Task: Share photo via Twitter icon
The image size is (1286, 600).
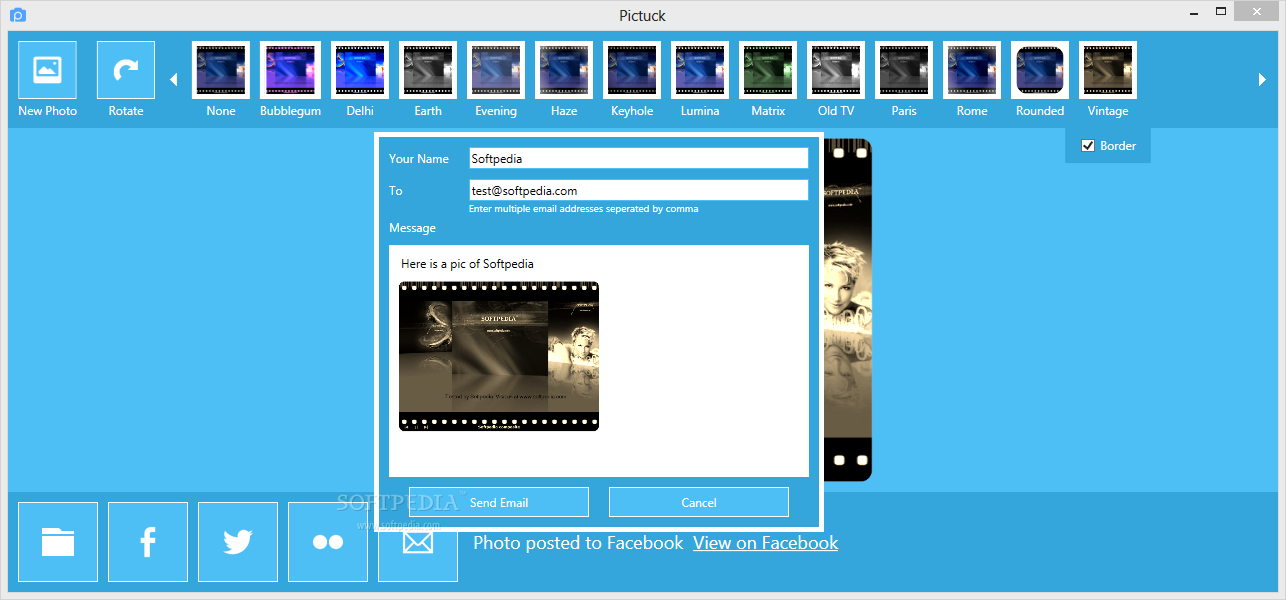Action: coord(238,542)
